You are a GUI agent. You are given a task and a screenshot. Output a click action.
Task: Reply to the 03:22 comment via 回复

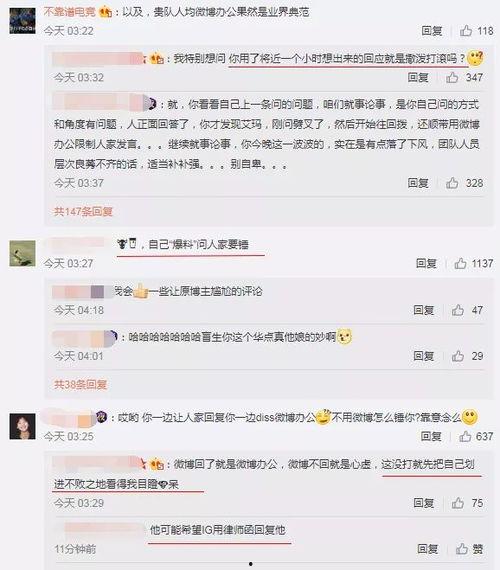(x=432, y=31)
